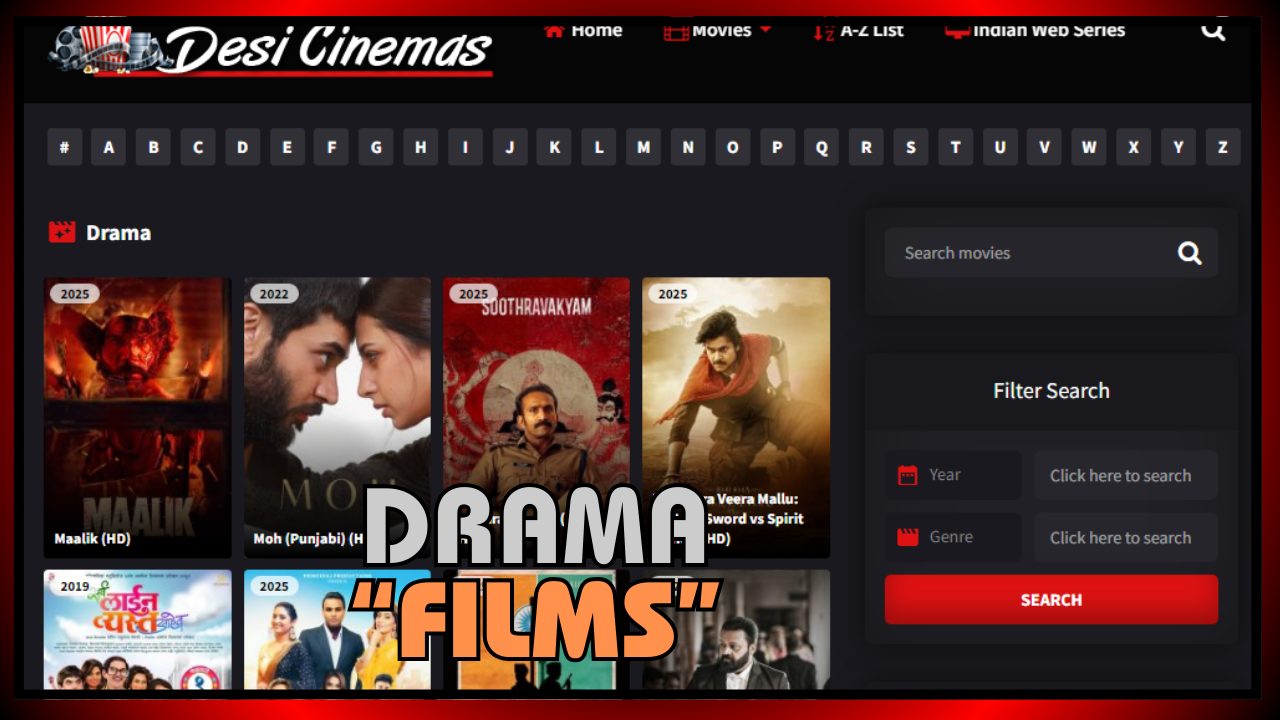Filter movies by letter Z
1280x720 pixels.
click(x=1222, y=147)
